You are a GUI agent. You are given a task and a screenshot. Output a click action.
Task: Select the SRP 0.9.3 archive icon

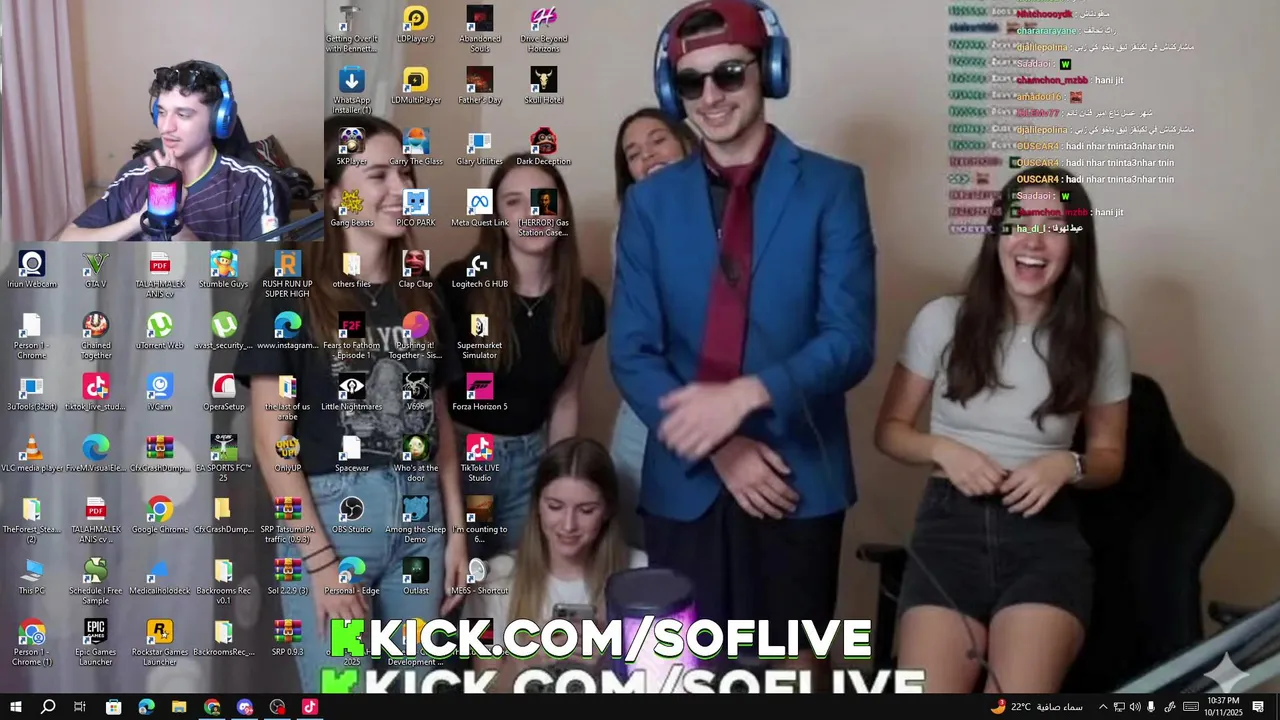(x=287, y=638)
